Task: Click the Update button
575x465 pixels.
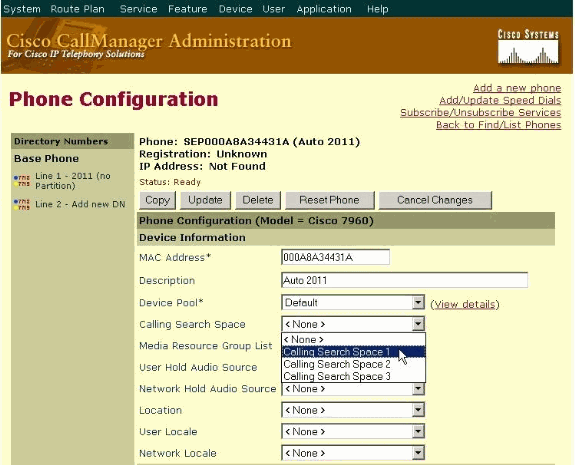Action: click(x=205, y=200)
